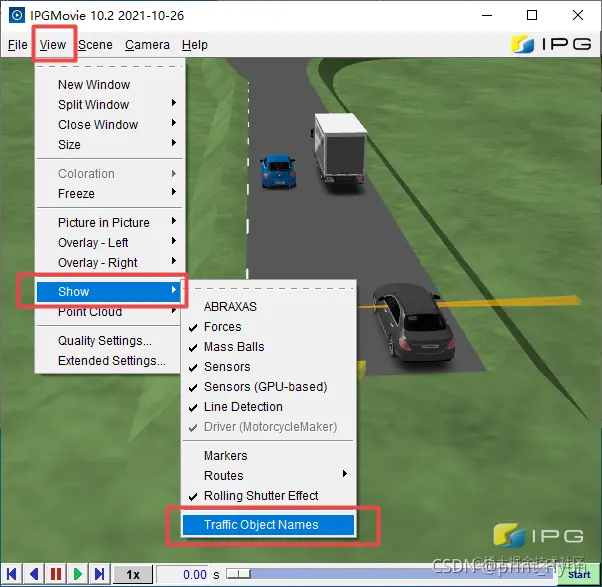The image size is (602, 587).
Task: Open the Scene menu
Action: tap(95, 45)
